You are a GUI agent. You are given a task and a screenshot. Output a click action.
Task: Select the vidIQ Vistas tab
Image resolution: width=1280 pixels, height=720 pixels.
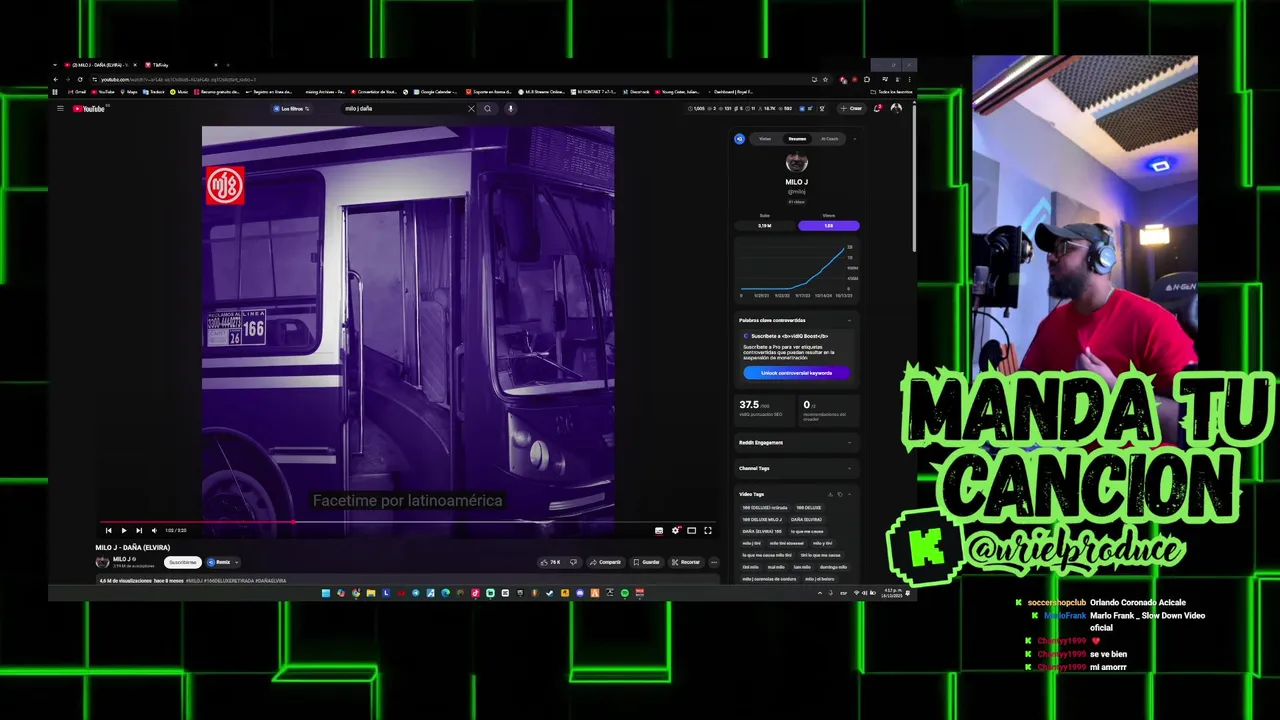click(x=765, y=139)
